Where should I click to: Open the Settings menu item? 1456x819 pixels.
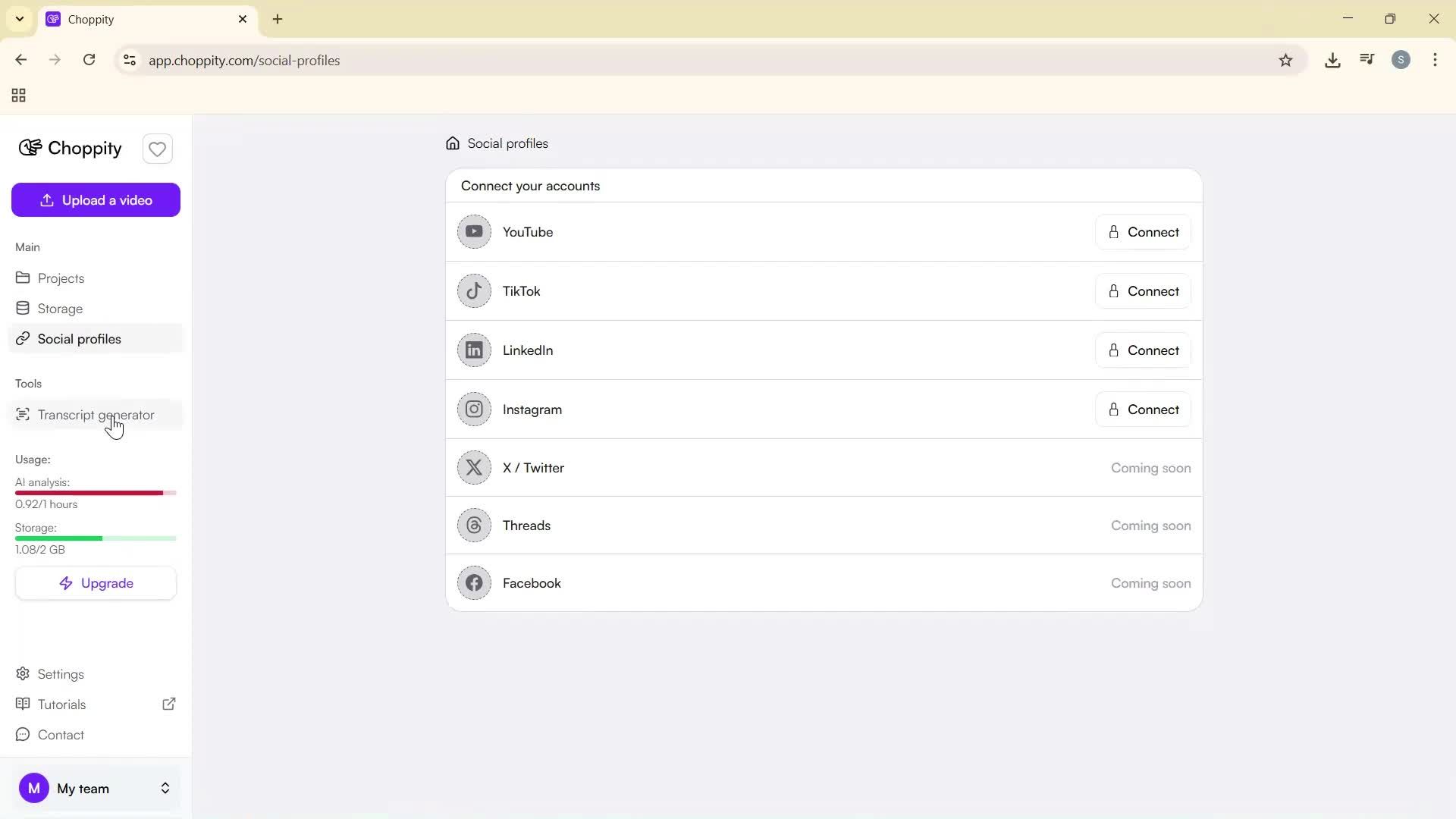60,673
